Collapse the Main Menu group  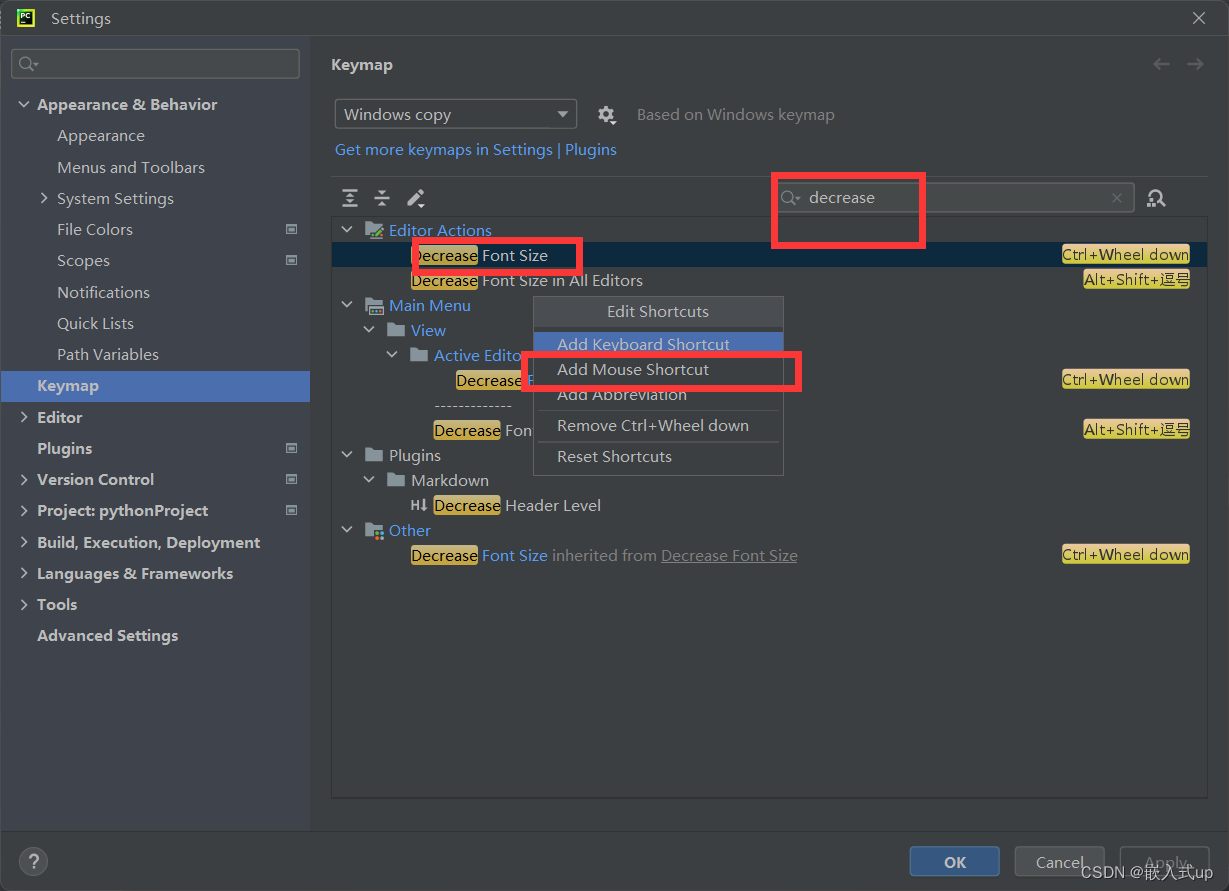point(347,305)
